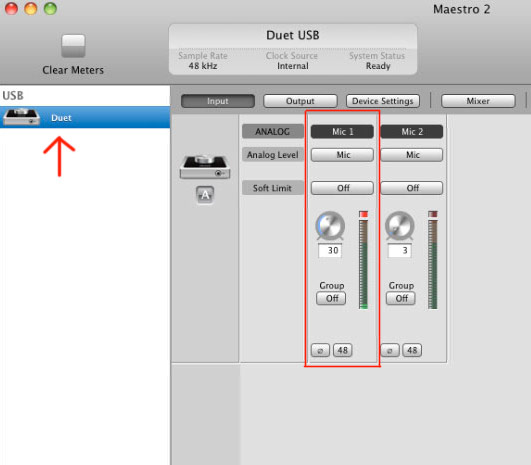This screenshot has height=465, width=531.
Task: Open the Mixer view
Action: (x=478, y=101)
